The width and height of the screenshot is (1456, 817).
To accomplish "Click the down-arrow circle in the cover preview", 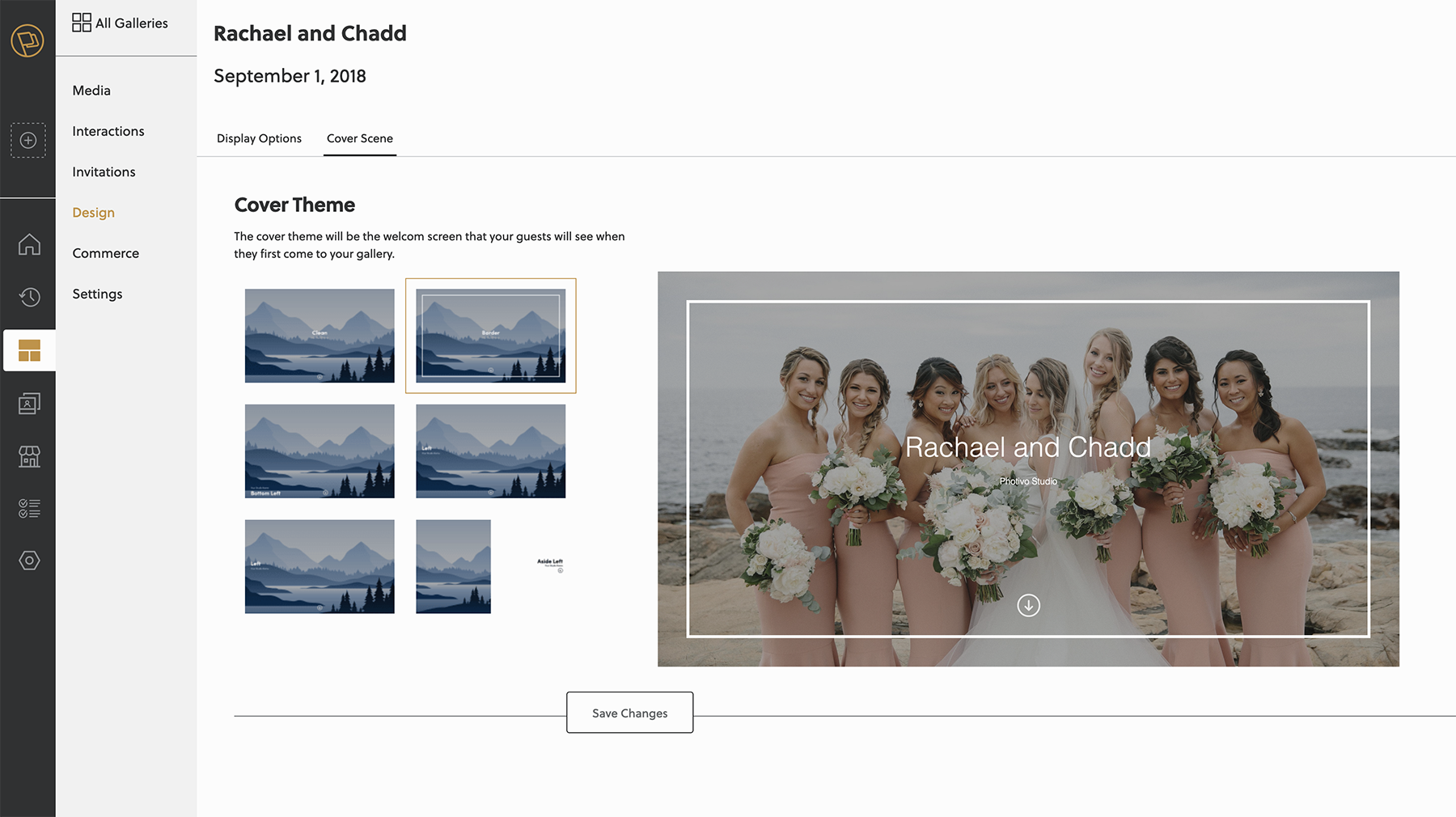I will click(1028, 605).
